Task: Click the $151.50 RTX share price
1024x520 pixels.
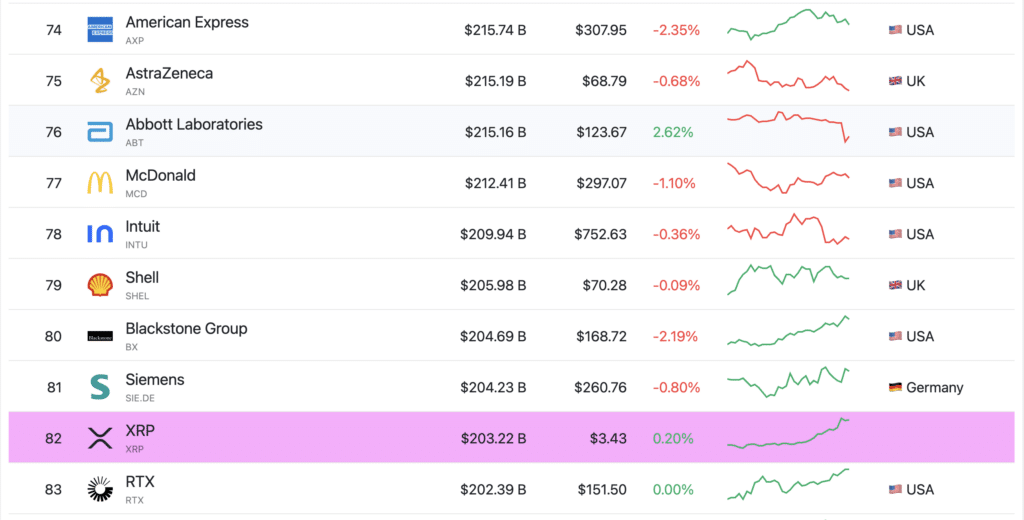Action: click(601, 489)
